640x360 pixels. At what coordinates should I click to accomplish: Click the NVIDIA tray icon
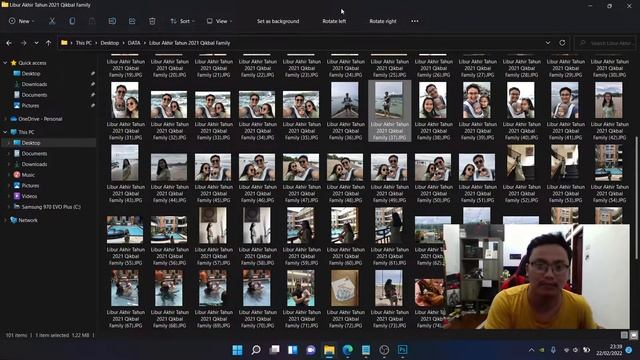[x=542, y=350]
